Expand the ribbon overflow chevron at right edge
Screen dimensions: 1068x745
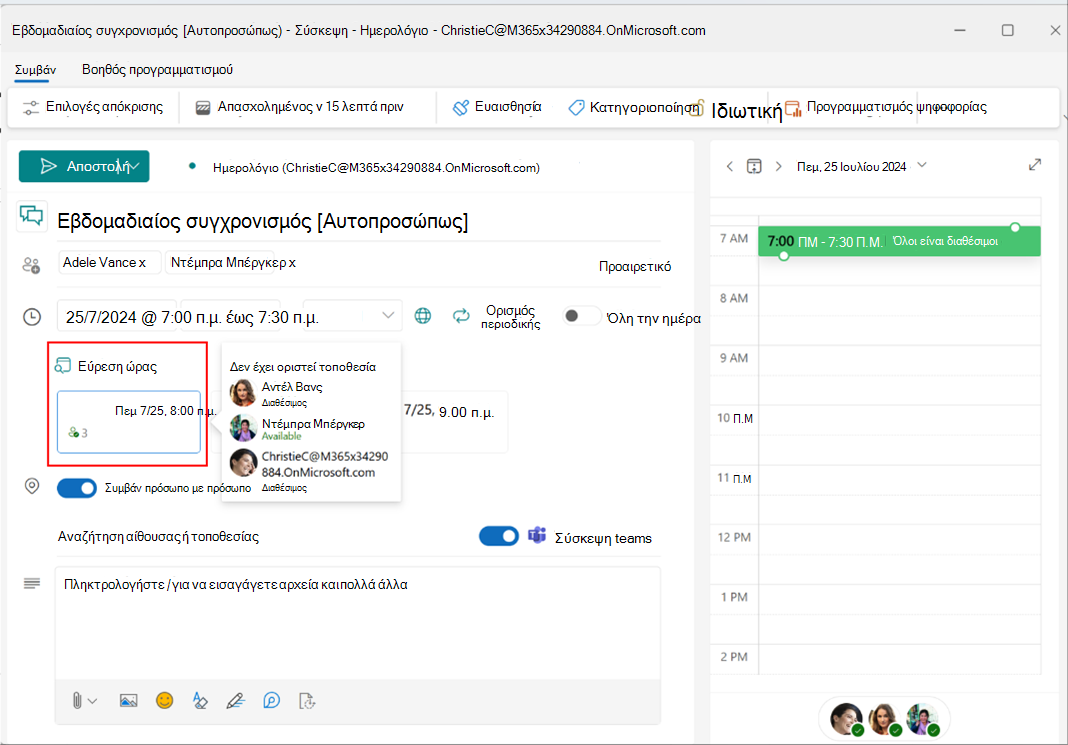tap(1065, 116)
